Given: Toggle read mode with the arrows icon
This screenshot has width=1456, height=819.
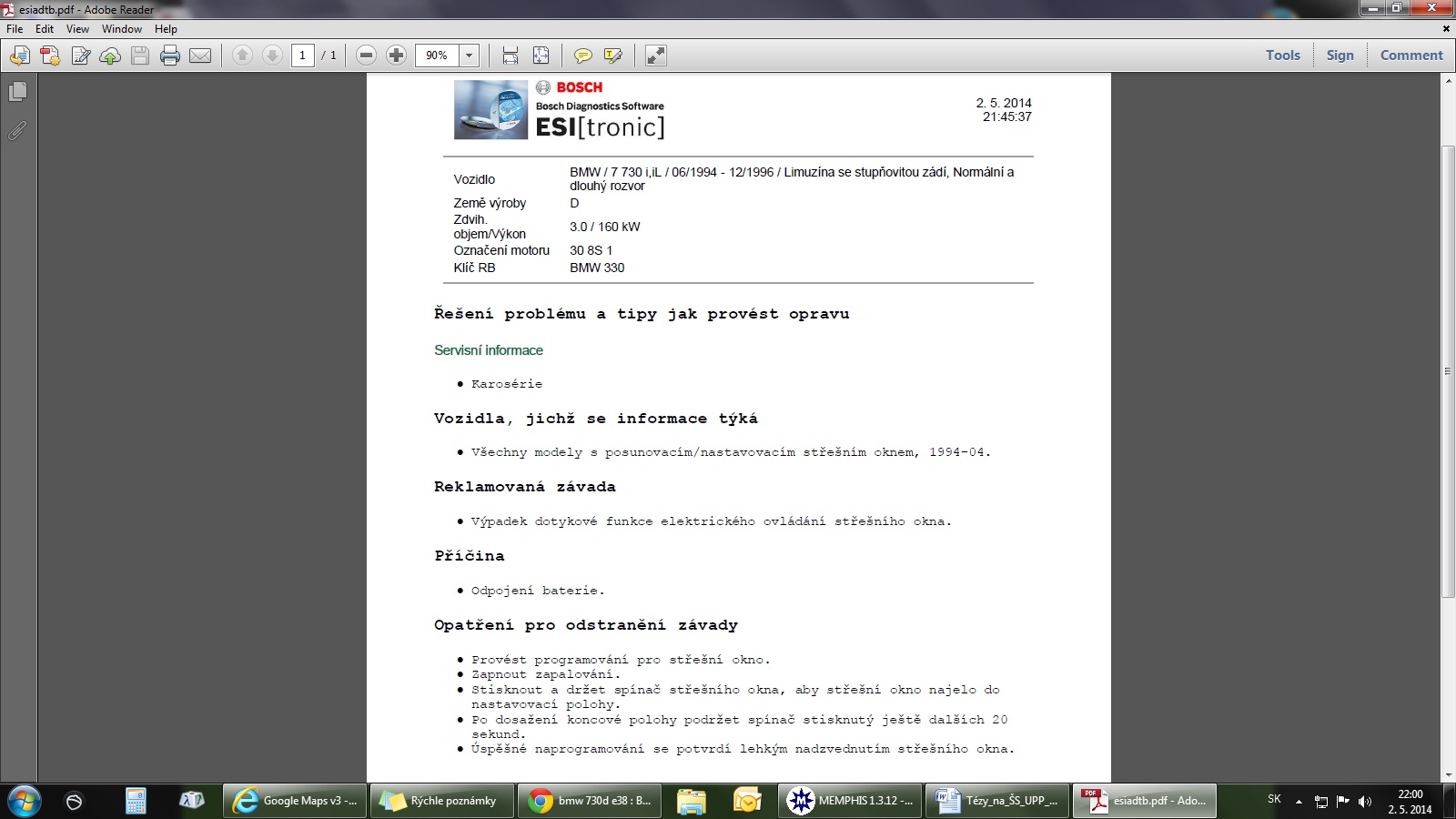Looking at the screenshot, I should click(x=655, y=56).
